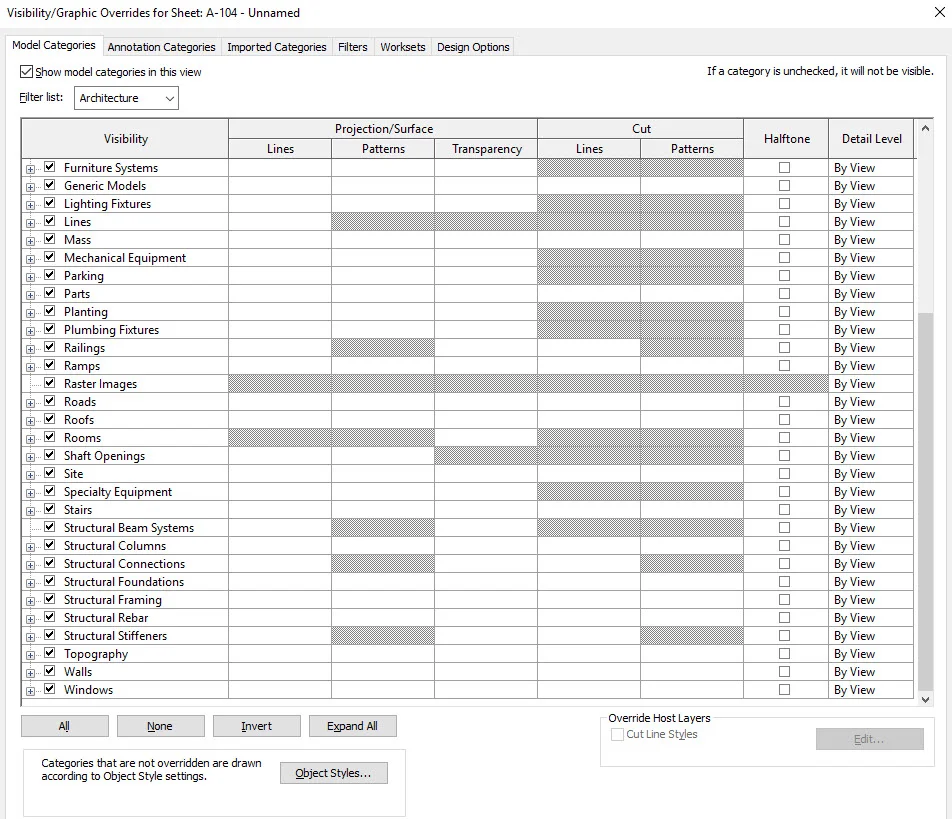Select the Model Categories tab
The height and width of the screenshot is (819, 952).
coord(53,45)
